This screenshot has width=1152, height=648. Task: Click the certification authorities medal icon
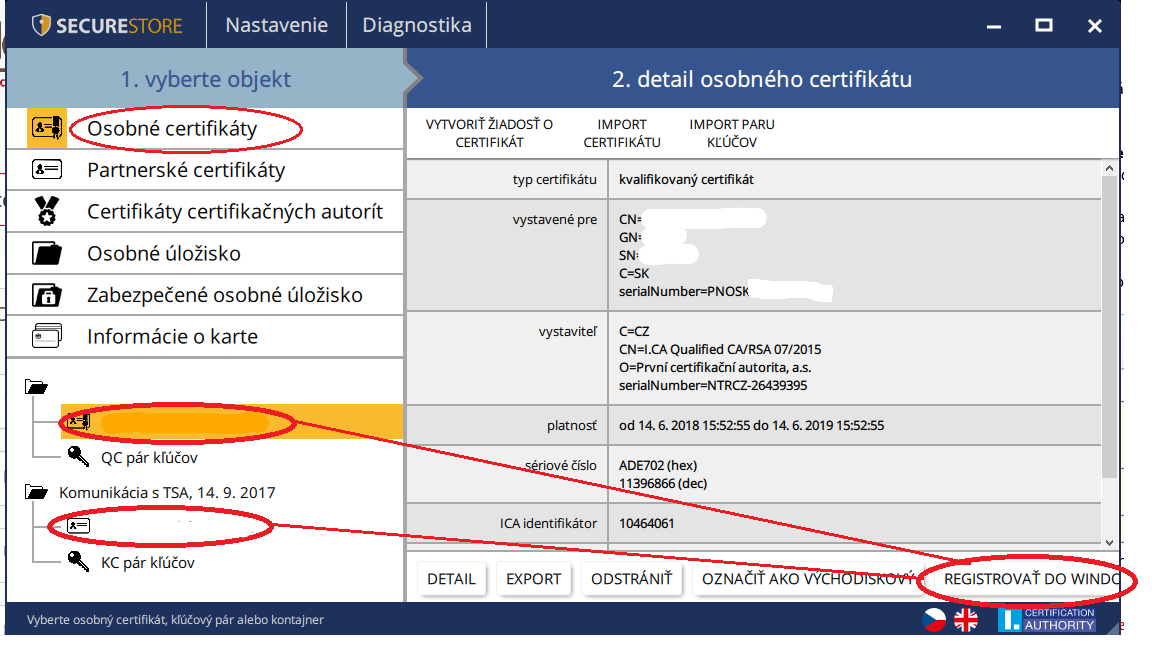pyautogui.click(x=46, y=211)
